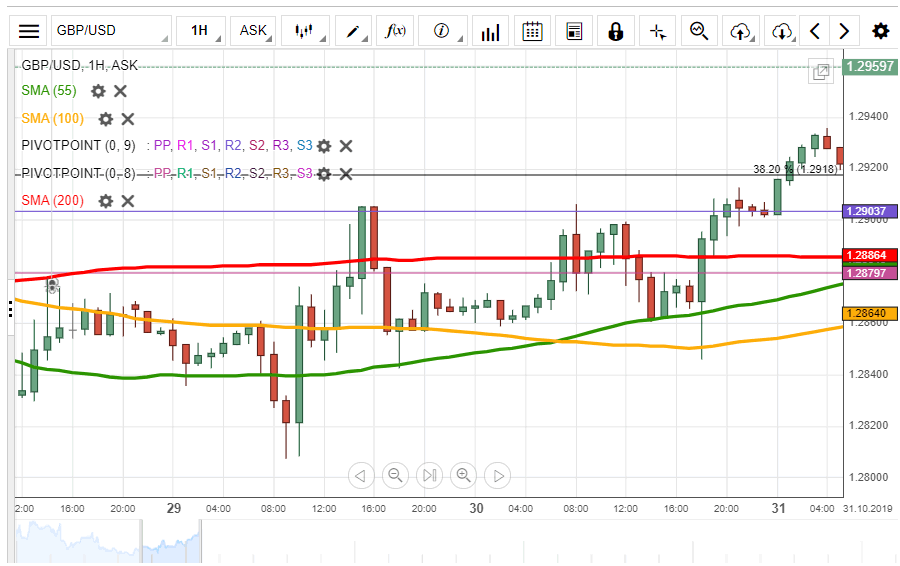The width and height of the screenshot is (900, 566).
Task: Toggle the padlock chart lock
Action: coord(616,31)
